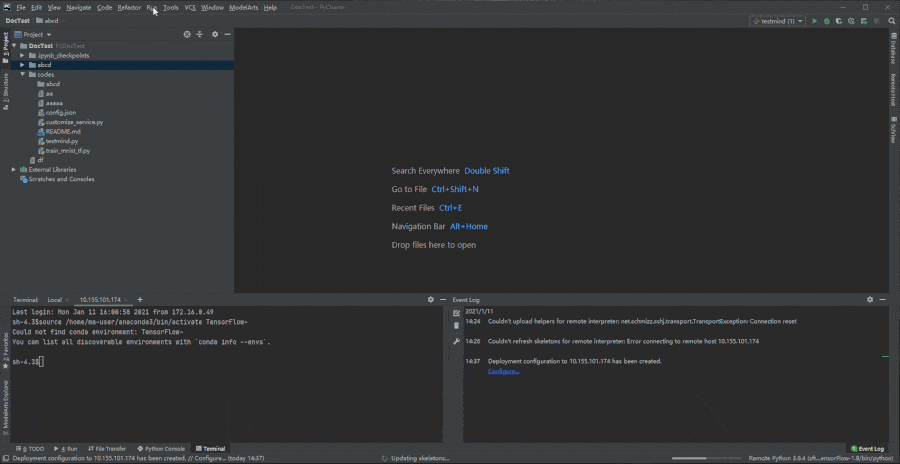Open the Python Console tool window
900x464 pixels.
tap(161, 448)
